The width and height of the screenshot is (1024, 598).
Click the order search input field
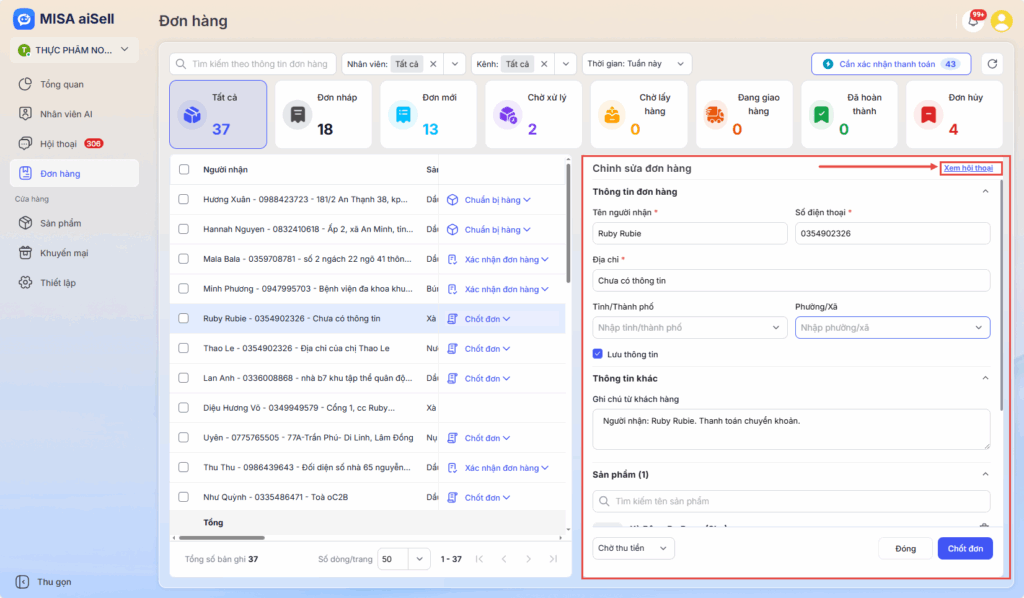pyautogui.click(x=255, y=64)
